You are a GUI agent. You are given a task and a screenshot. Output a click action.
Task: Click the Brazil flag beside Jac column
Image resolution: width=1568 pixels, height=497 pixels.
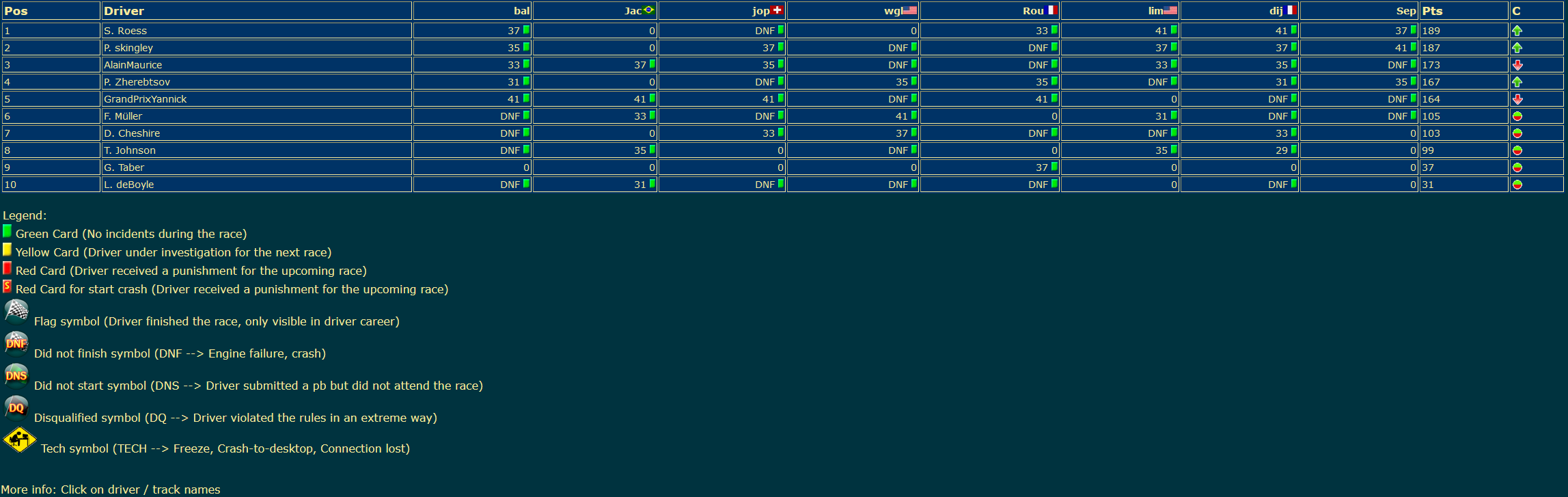click(x=648, y=10)
